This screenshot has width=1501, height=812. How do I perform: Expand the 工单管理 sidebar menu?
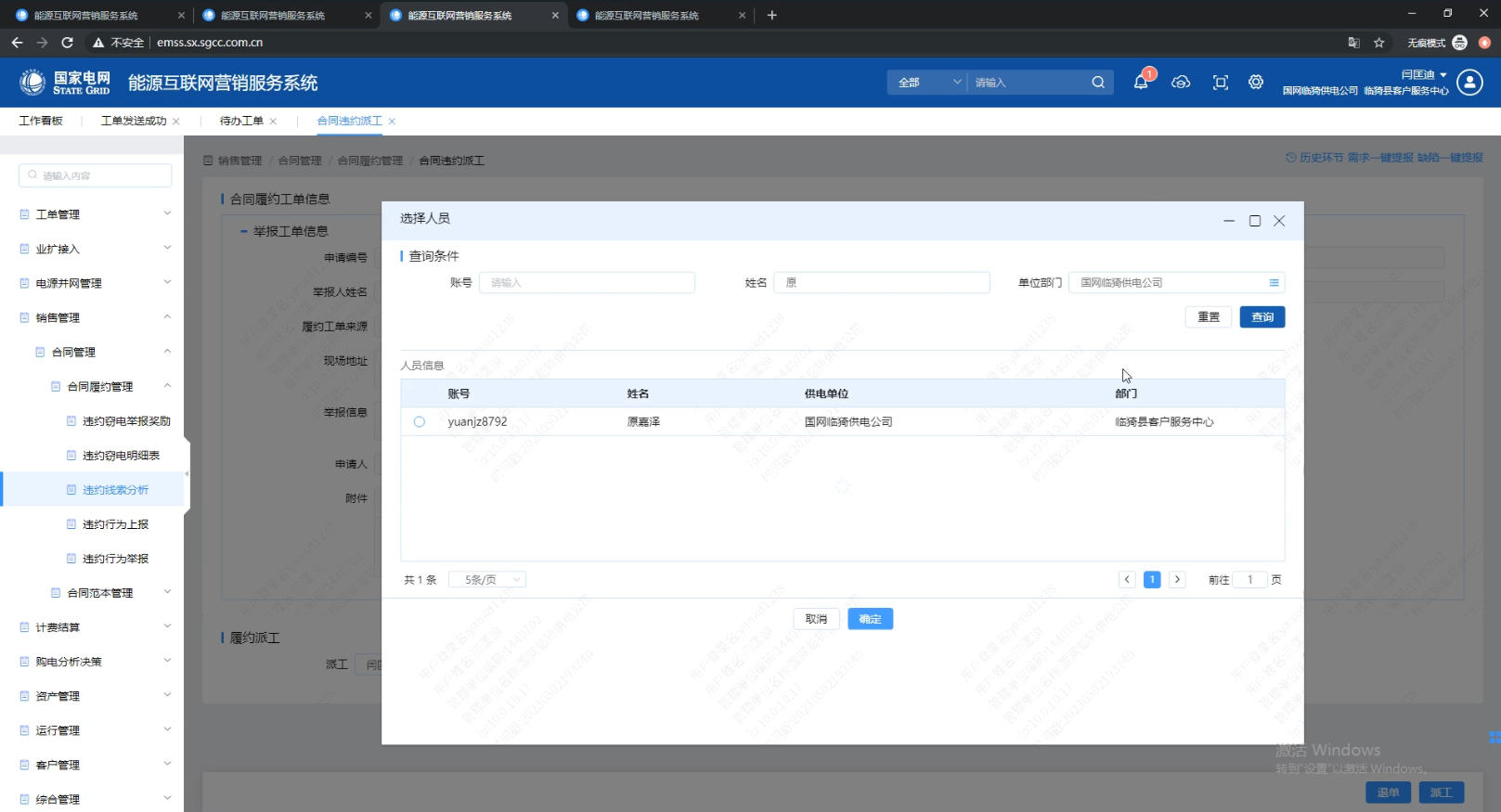coord(93,214)
